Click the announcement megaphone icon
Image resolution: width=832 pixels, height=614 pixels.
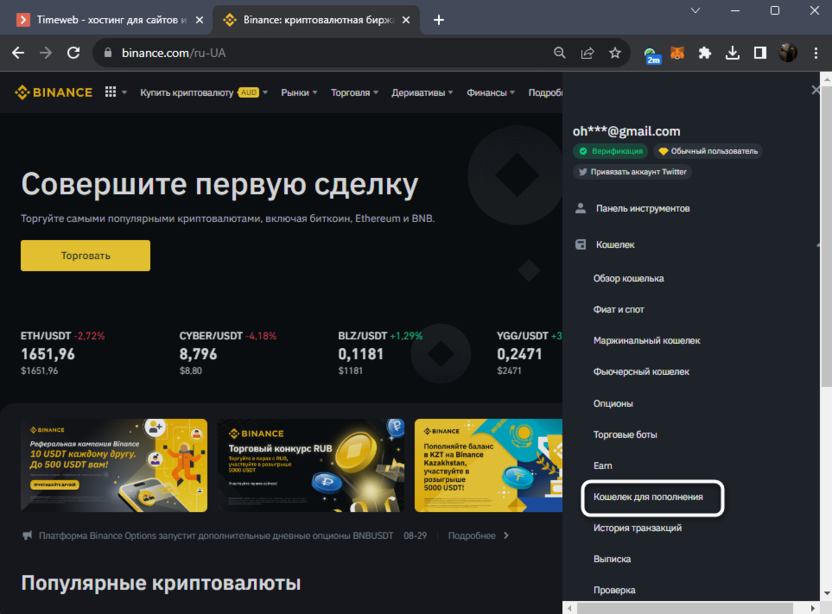click(x=27, y=535)
